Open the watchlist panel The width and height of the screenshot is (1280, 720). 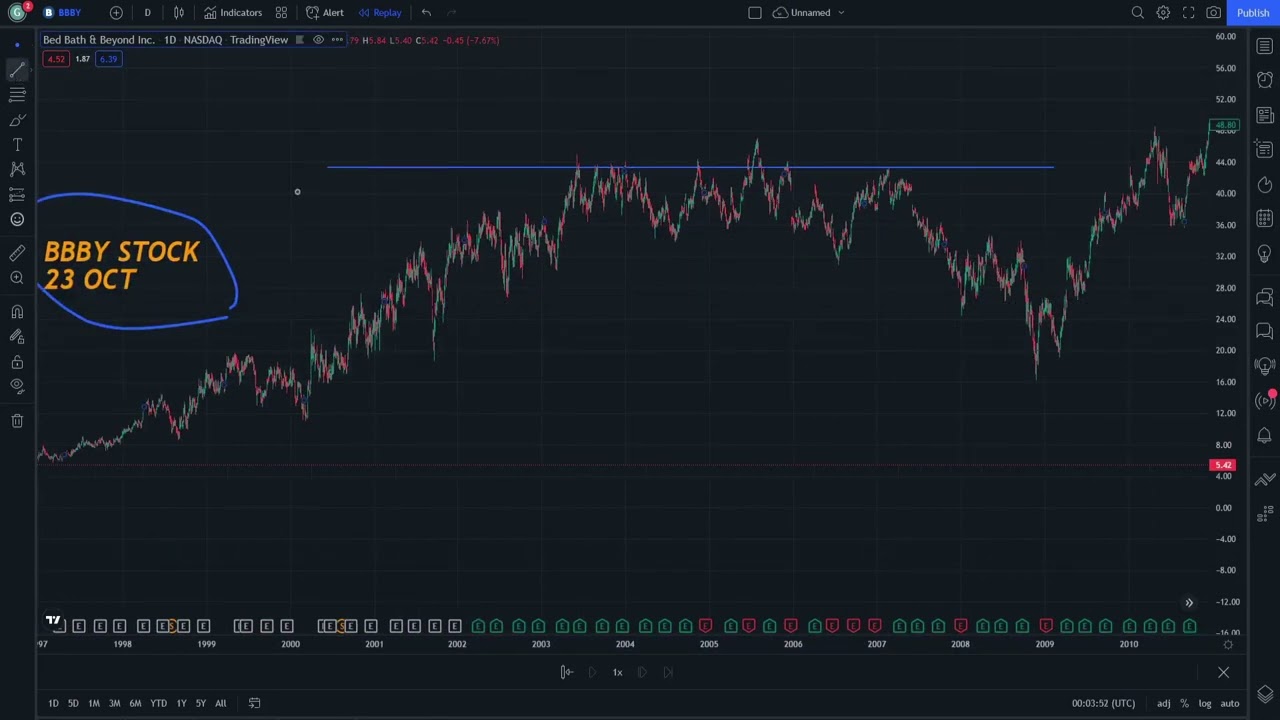tap(1265, 46)
